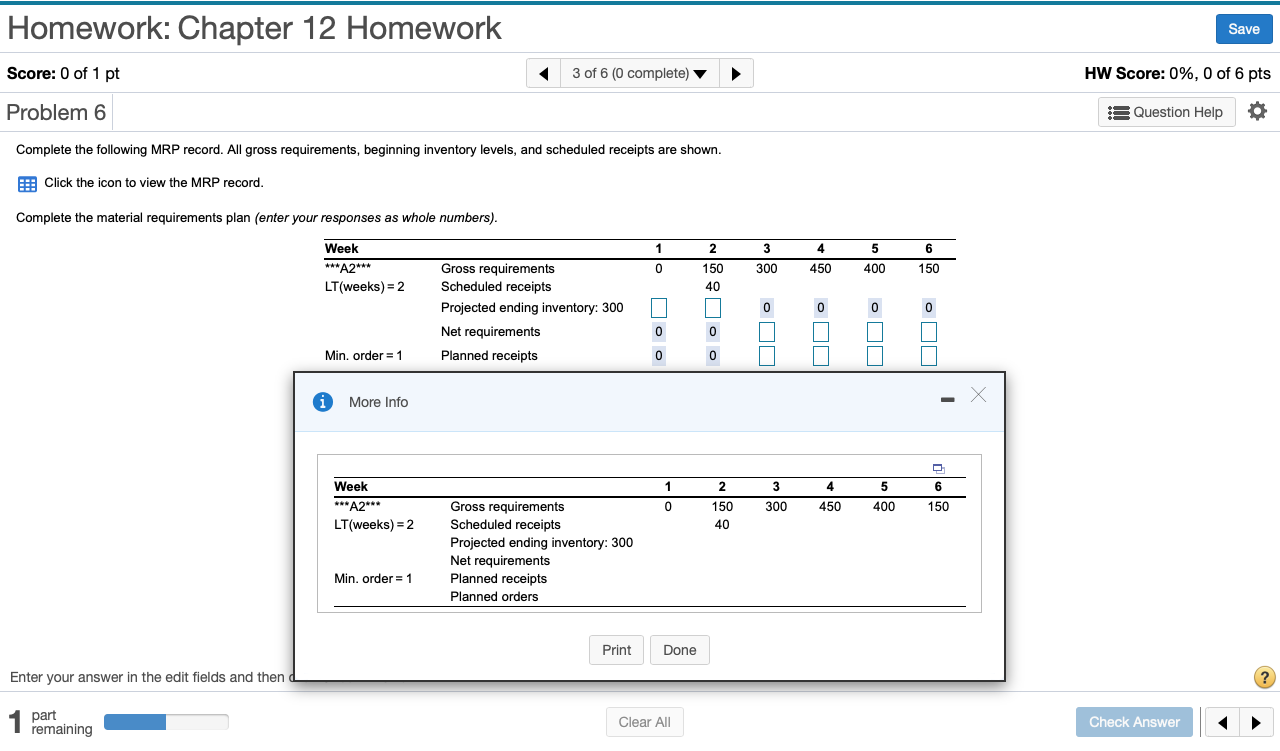Click the info icon in the More Info dialog
Viewport: 1280px width, 751px height.
[x=322, y=401]
